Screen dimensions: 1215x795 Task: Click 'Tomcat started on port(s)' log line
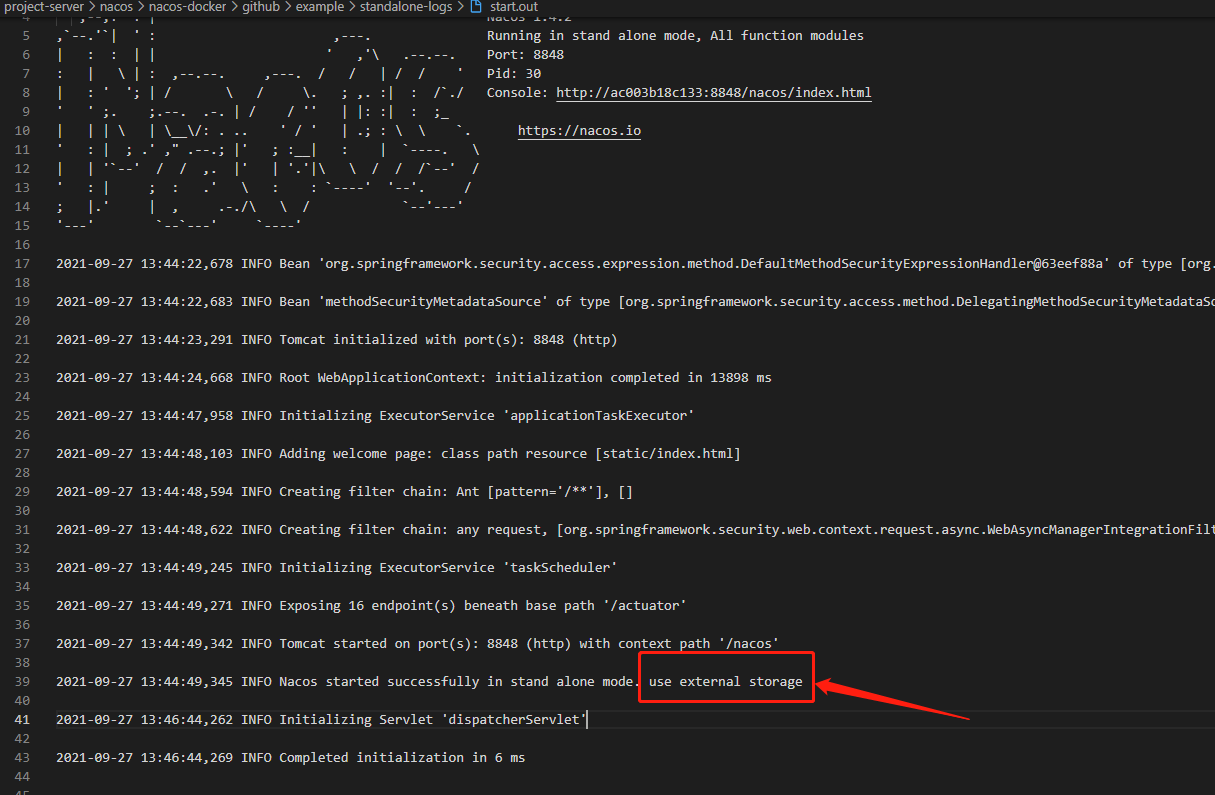[418, 644]
